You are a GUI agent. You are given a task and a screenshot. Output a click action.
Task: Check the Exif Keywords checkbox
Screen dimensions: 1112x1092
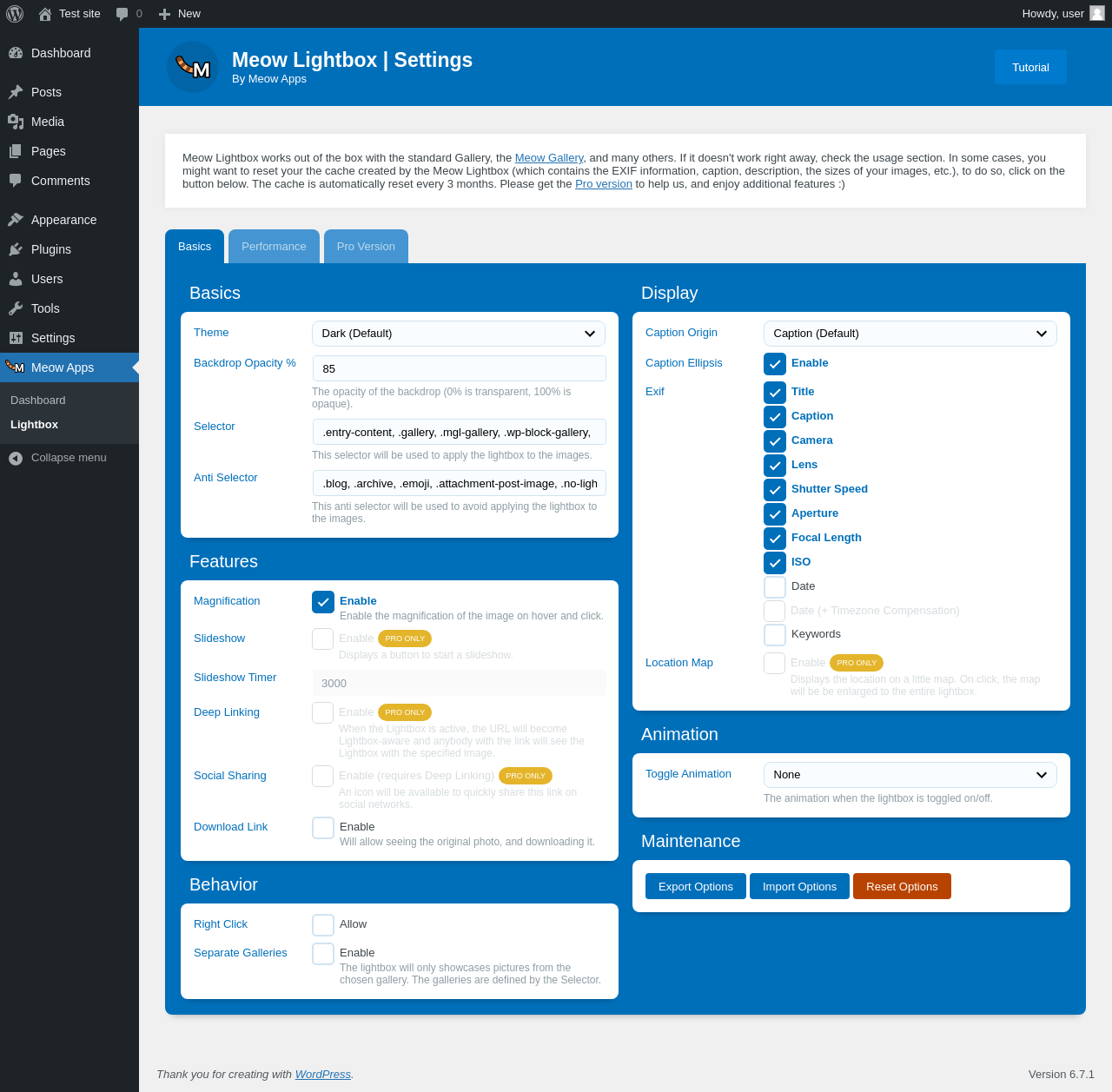click(775, 635)
